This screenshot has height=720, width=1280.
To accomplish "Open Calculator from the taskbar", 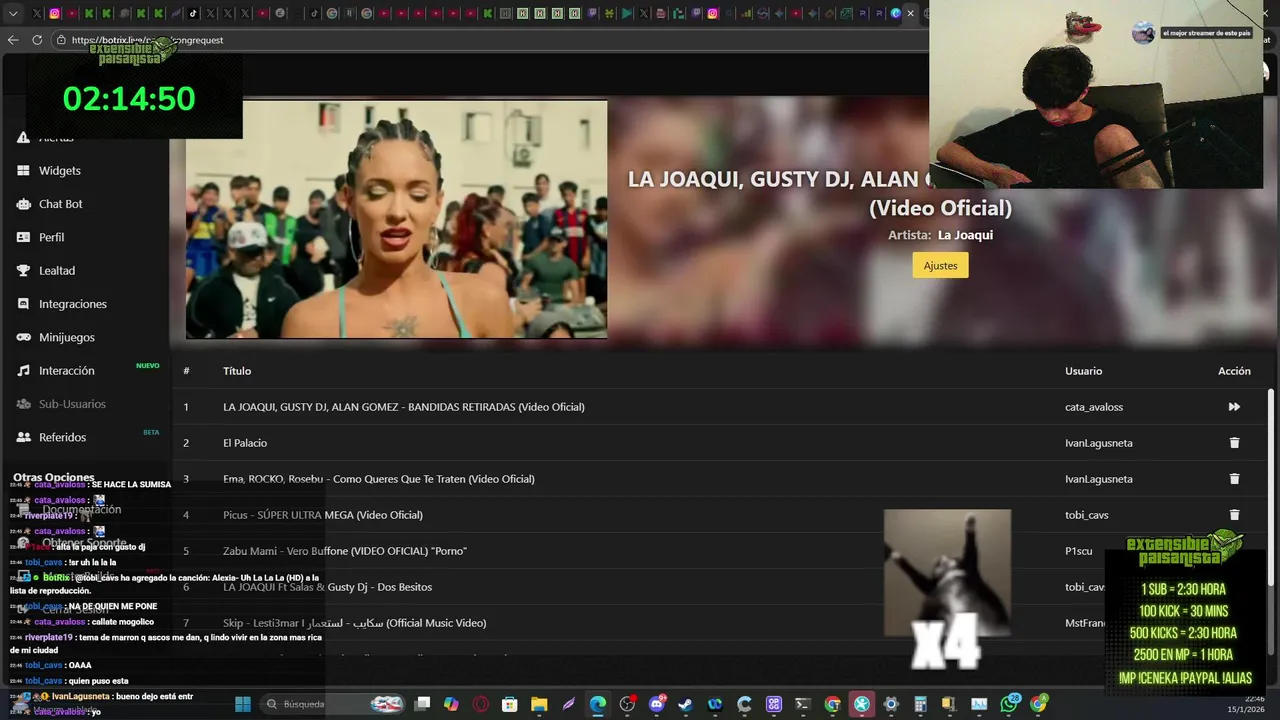I will click(x=919, y=704).
